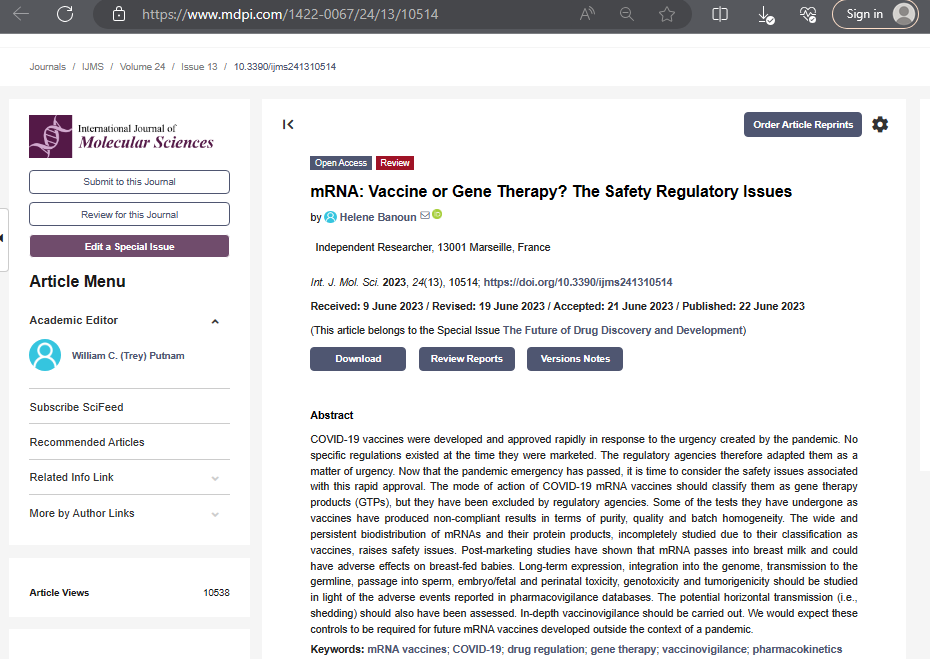Collapse the Academic Editor section
This screenshot has height=659, width=930.
[215, 321]
